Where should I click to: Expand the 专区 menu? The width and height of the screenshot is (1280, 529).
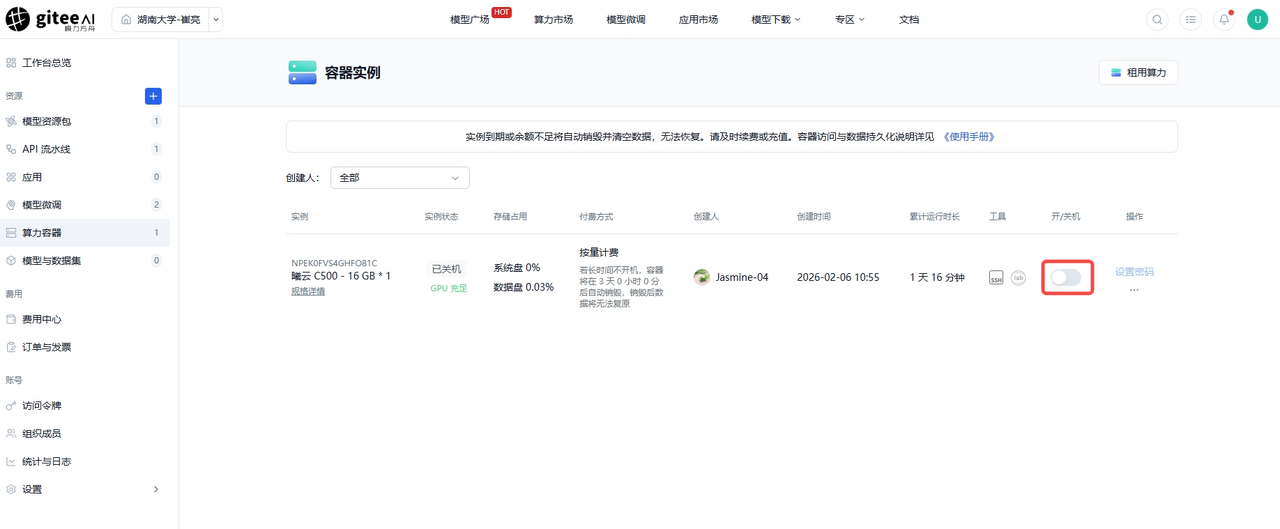(850, 19)
